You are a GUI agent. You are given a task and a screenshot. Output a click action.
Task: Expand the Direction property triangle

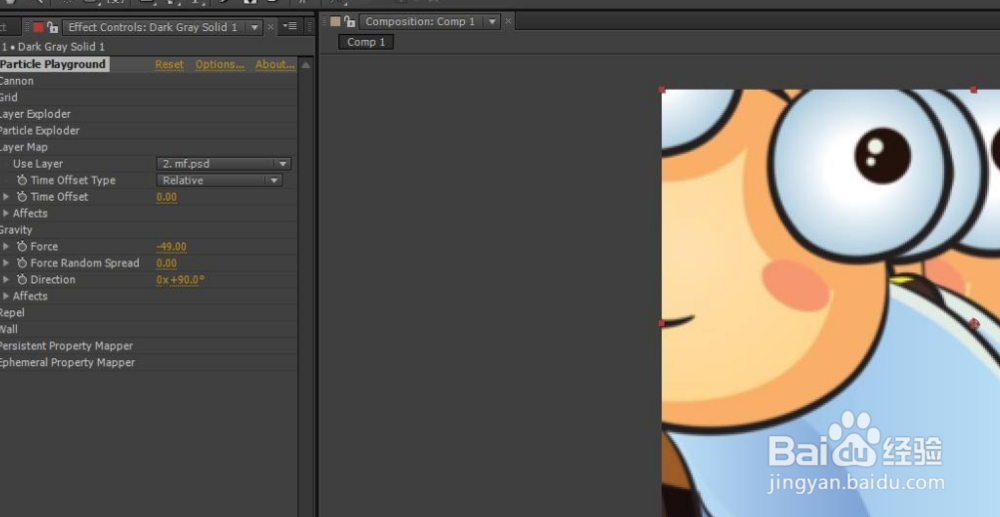6,280
